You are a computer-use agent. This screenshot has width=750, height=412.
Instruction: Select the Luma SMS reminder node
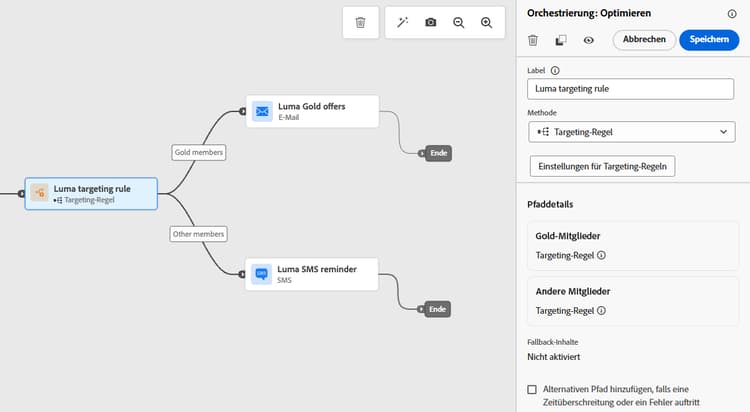point(312,274)
